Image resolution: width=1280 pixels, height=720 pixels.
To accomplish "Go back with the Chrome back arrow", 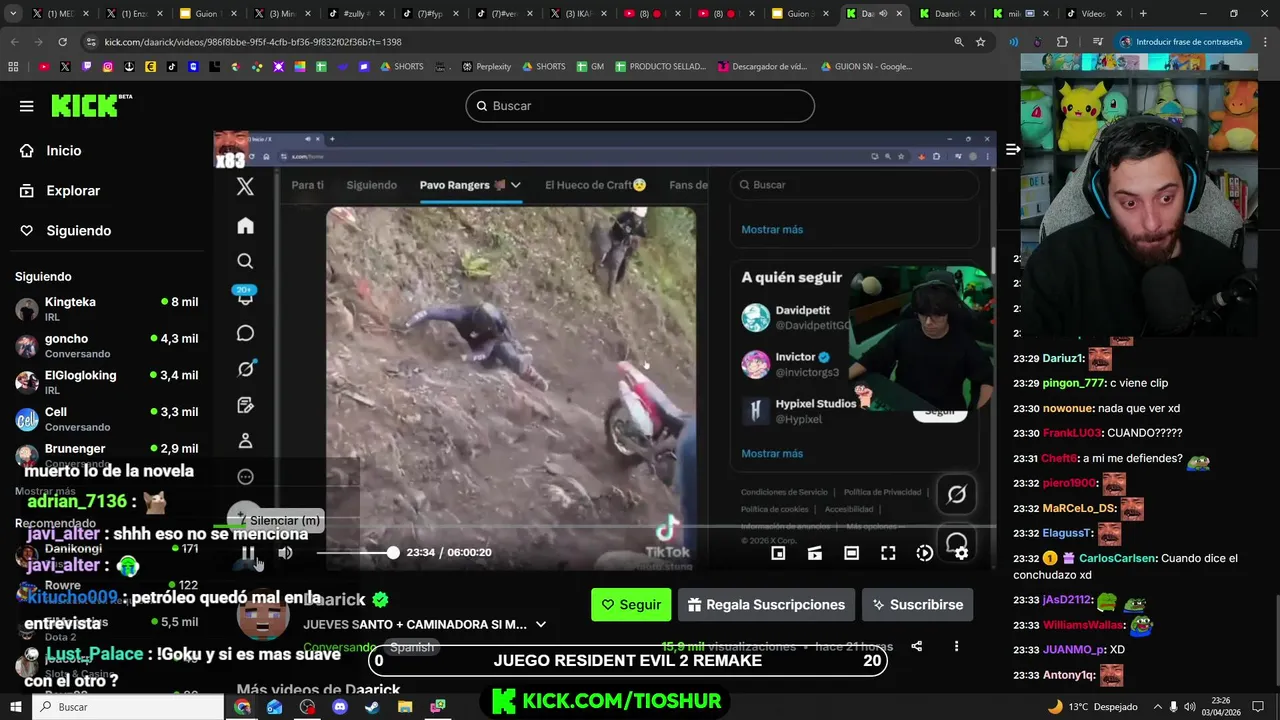I will click(x=14, y=42).
